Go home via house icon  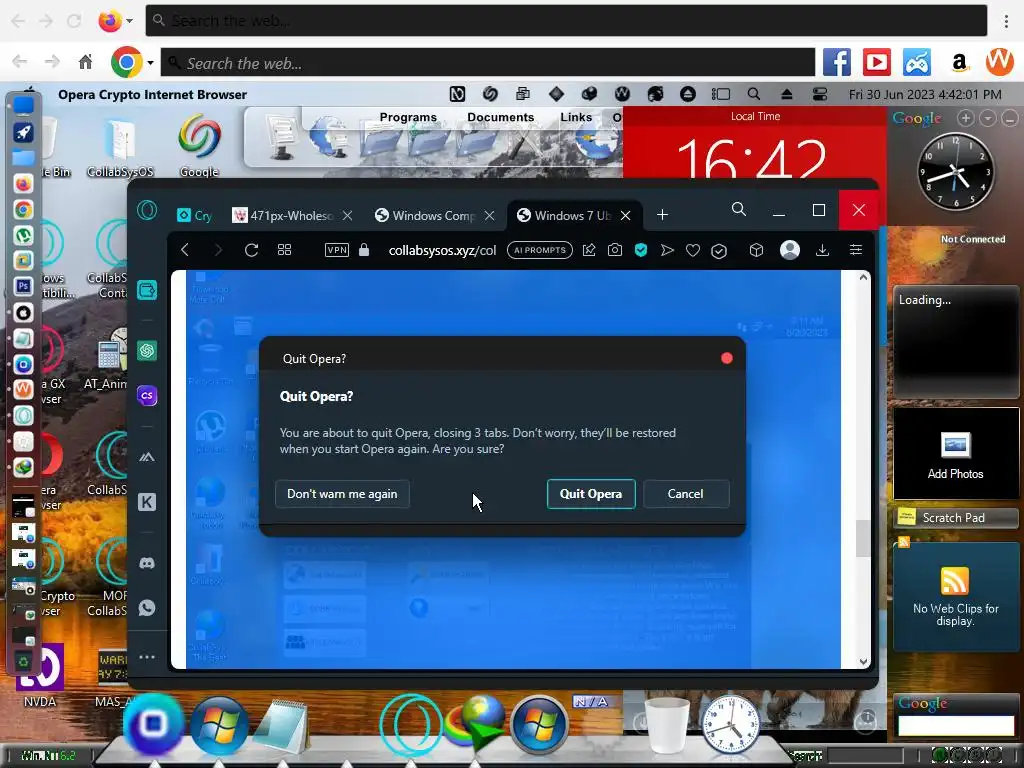pyautogui.click(x=86, y=63)
